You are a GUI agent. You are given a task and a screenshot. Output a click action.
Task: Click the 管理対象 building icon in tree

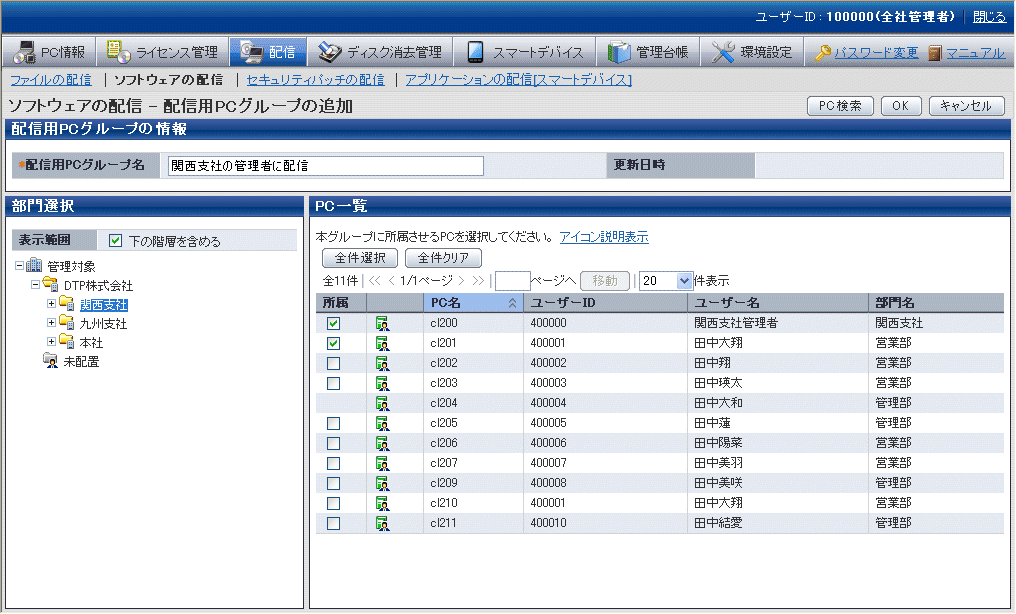point(34,266)
